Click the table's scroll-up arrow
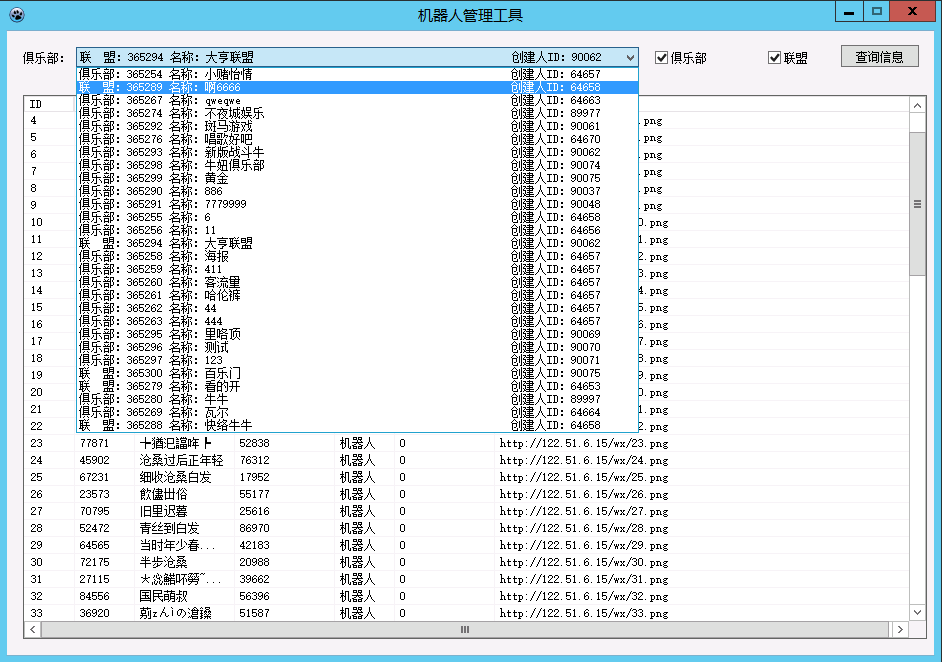The image size is (942, 662). pos(917,104)
